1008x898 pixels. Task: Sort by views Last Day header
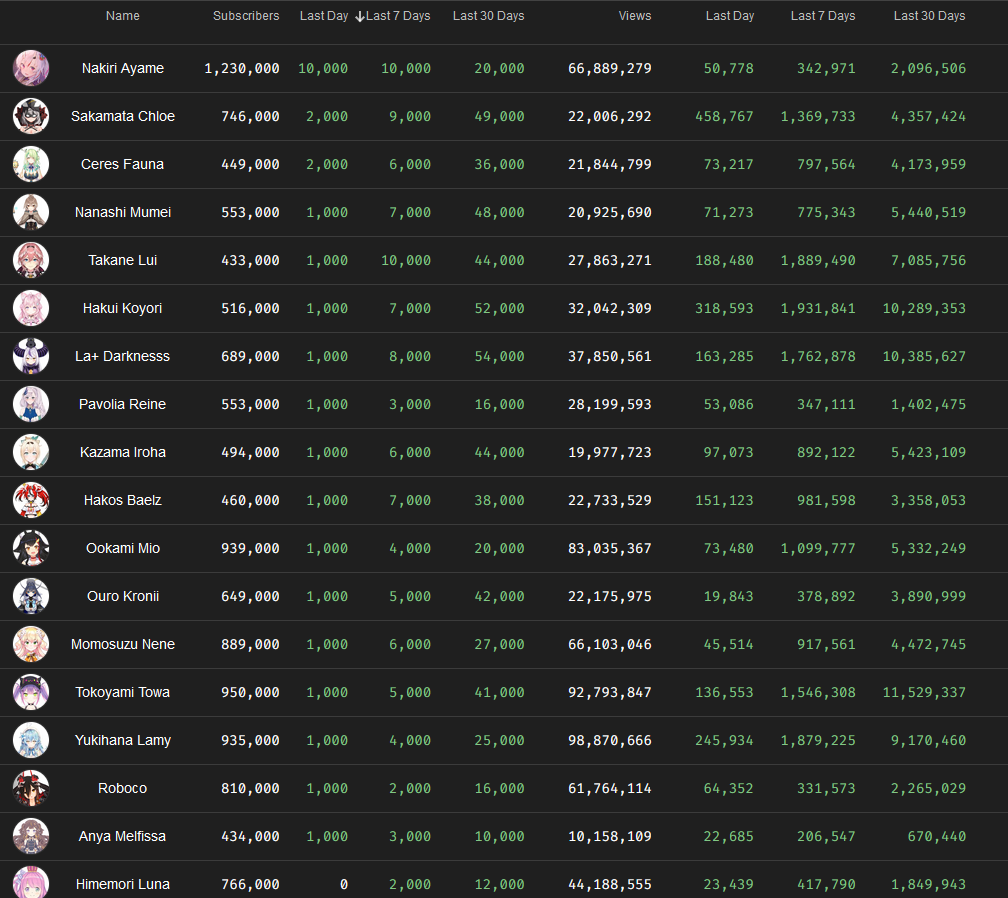point(730,15)
